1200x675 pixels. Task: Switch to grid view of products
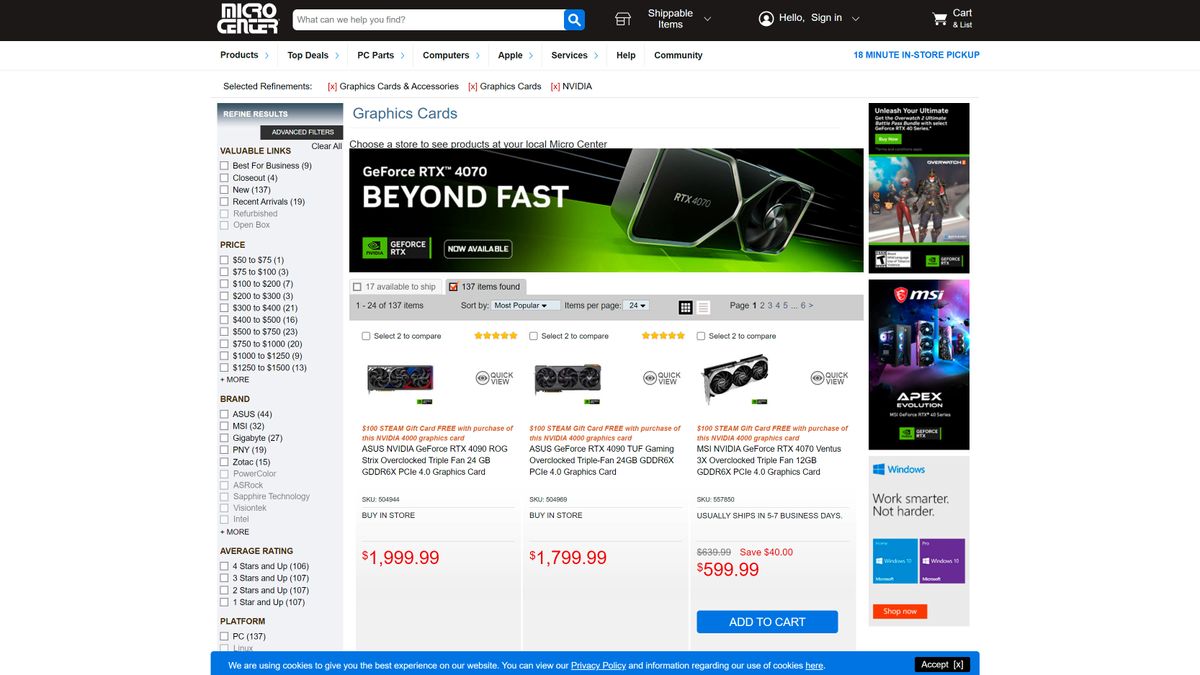tap(685, 306)
